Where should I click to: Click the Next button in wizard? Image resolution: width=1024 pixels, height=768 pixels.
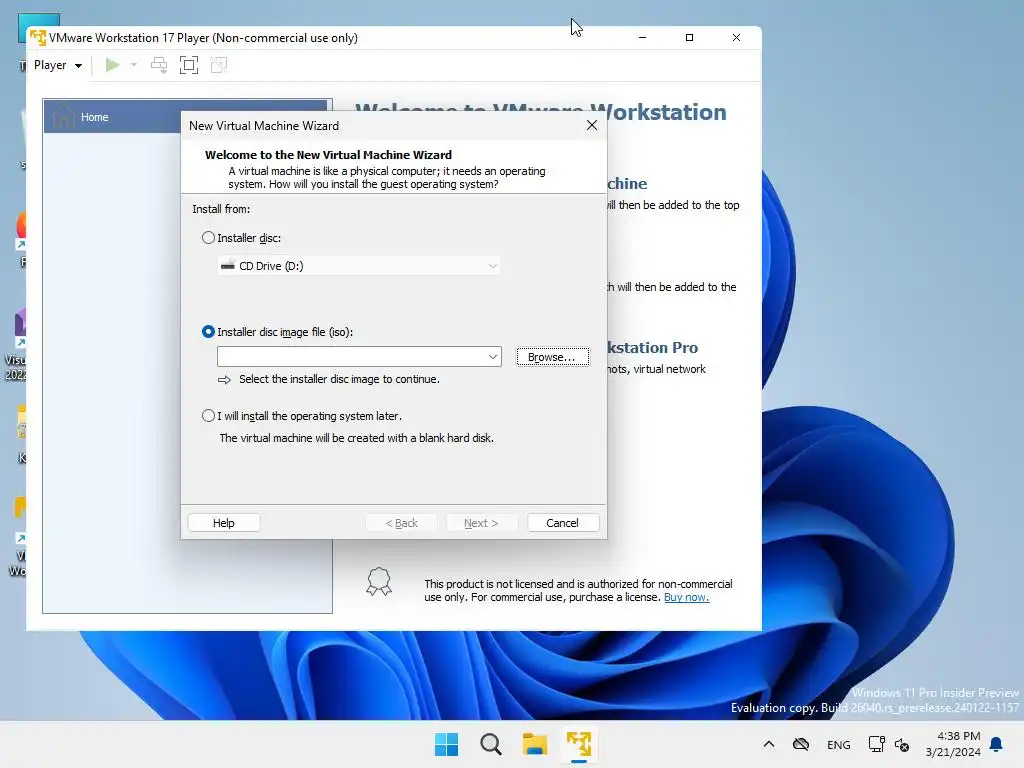[481, 523]
